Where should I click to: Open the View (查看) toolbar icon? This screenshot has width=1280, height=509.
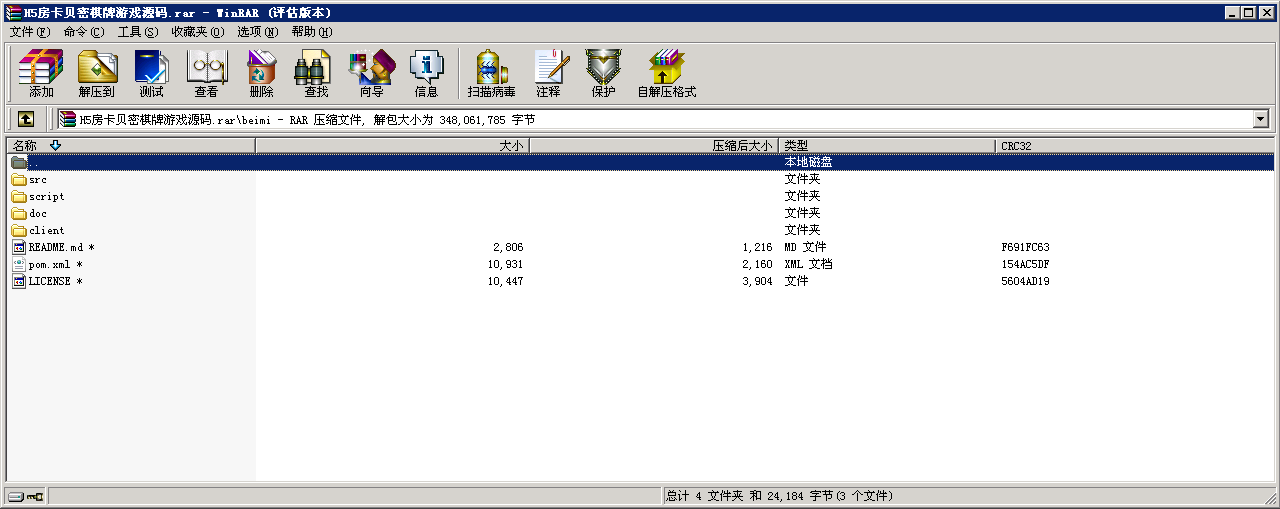click(x=206, y=74)
